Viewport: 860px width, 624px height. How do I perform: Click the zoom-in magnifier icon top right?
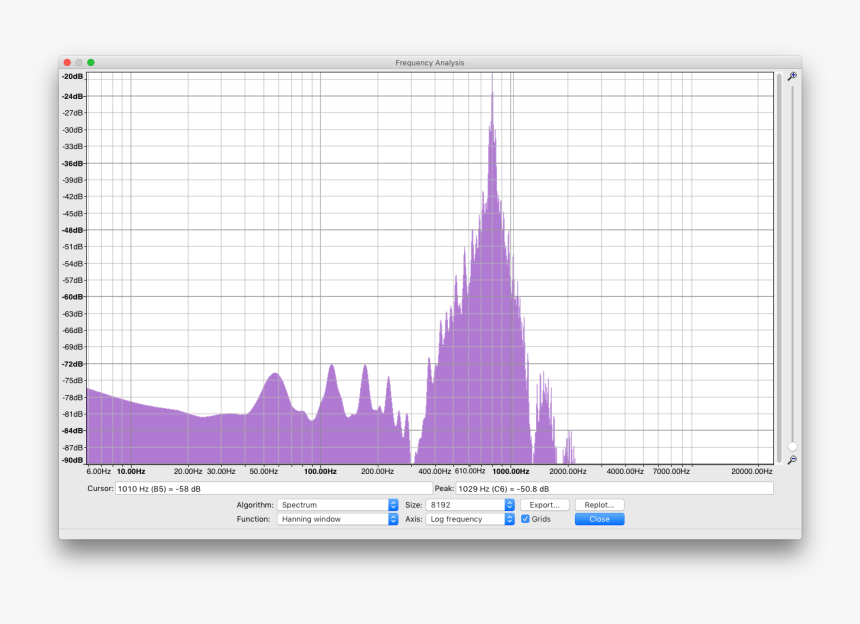pyautogui.click(x=794, y=75)
